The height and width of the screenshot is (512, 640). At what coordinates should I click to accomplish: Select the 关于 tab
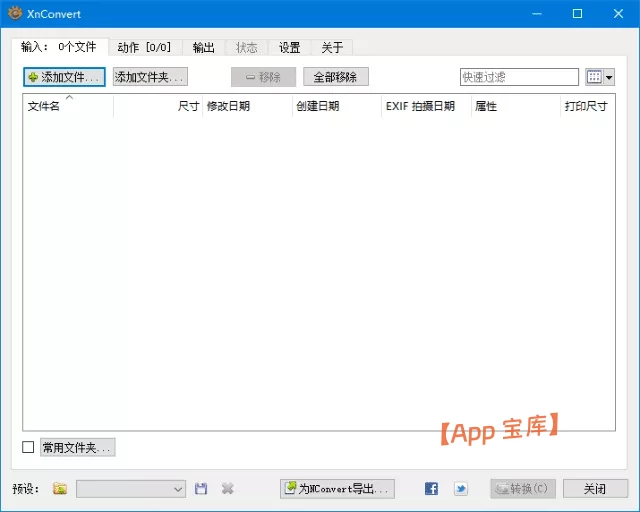[332, 47]
